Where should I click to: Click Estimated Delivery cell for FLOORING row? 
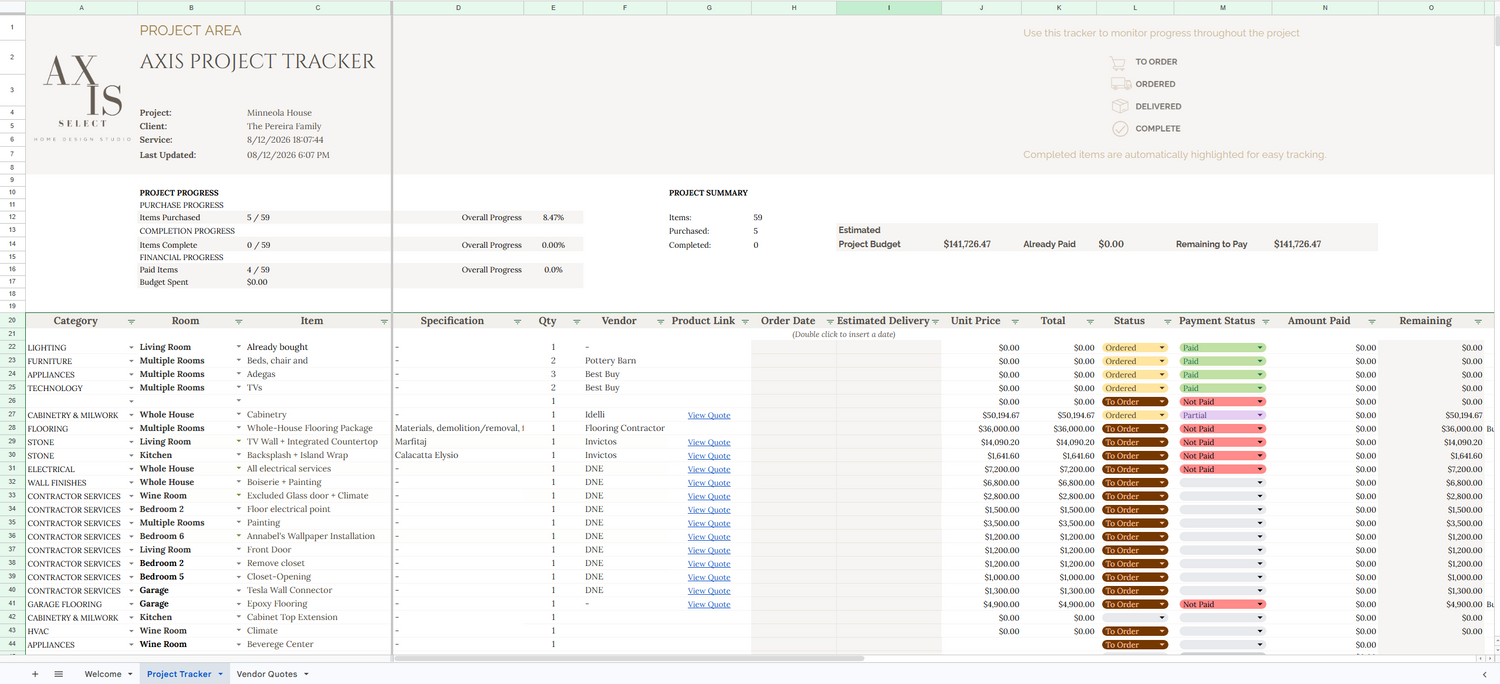tap(889, 429)
